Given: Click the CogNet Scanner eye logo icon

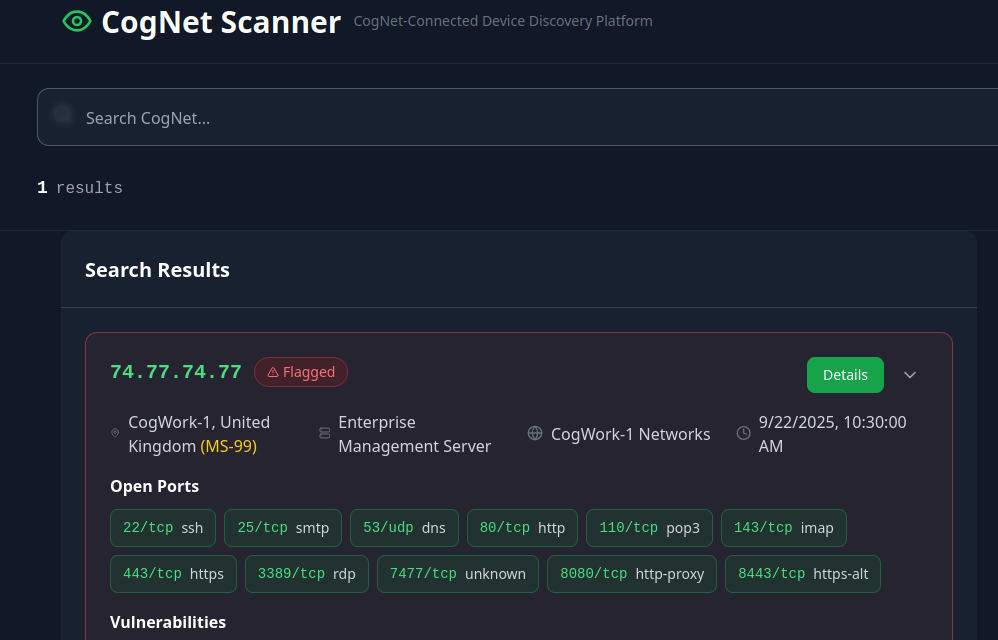Looking at the screenshot, I should [77, 21].
